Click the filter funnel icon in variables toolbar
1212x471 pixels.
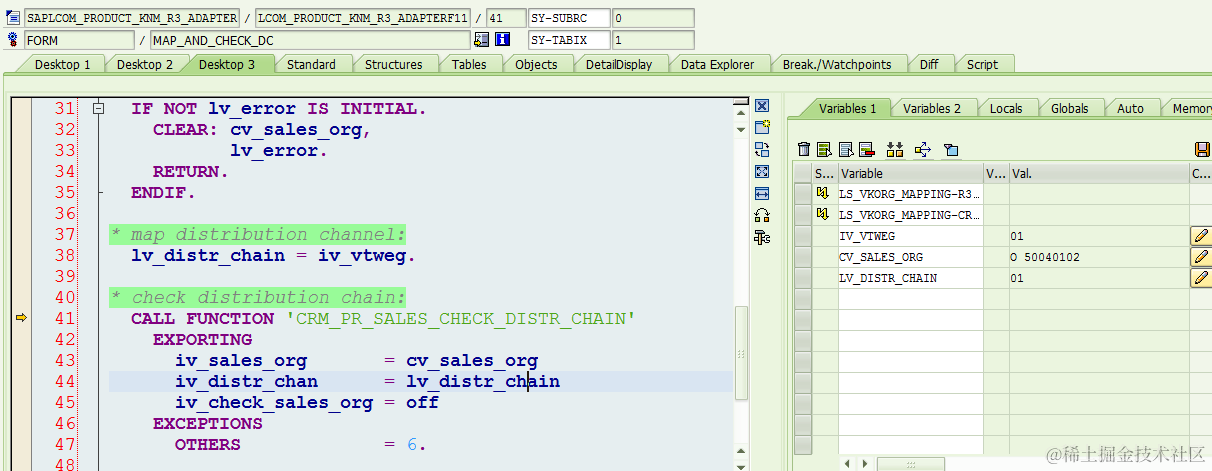pos(951,150)
